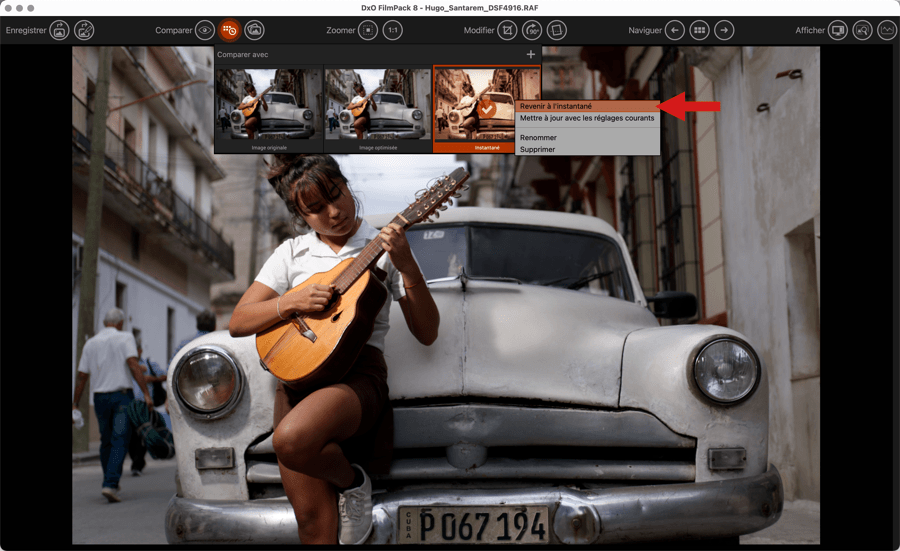Choose 'Revenir à l'instantané' from context menu
The width and height of the screenshot is (900, 551).
(556, 106)
